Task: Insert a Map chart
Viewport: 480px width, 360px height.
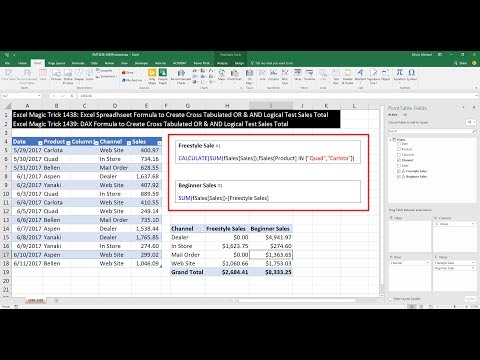Action: [x=222, y=75]
